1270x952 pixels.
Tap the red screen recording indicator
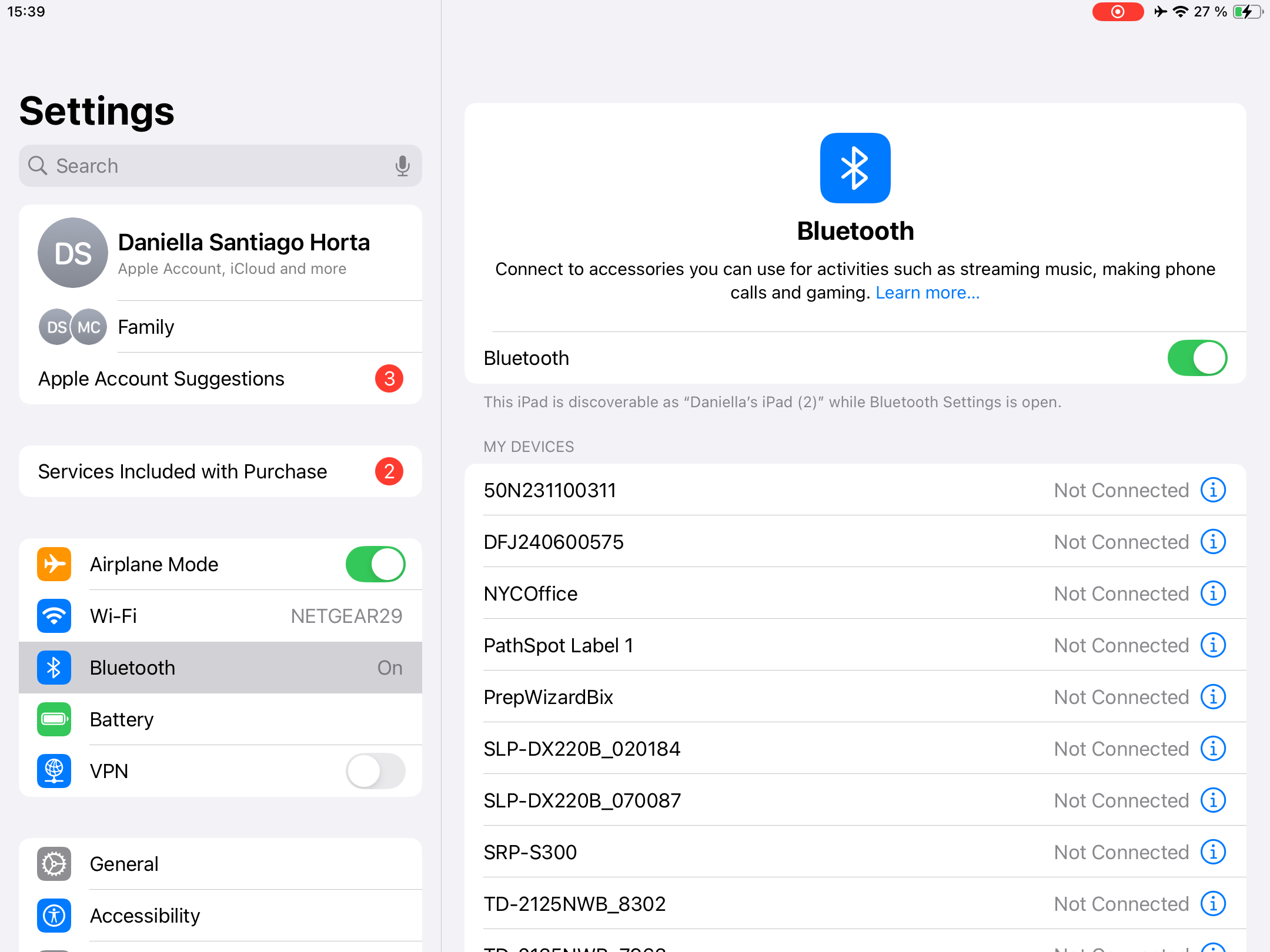click(x=1118, y=12)
